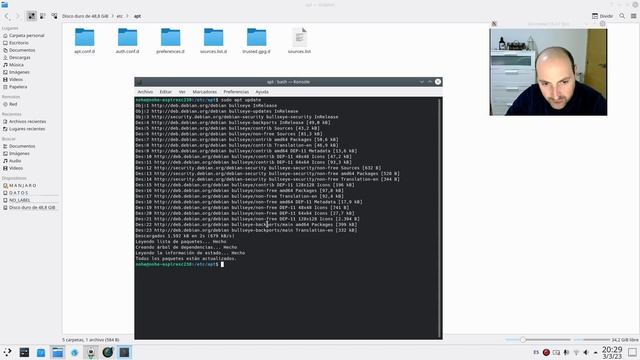Open the preferences.d folder

[170, 40]
